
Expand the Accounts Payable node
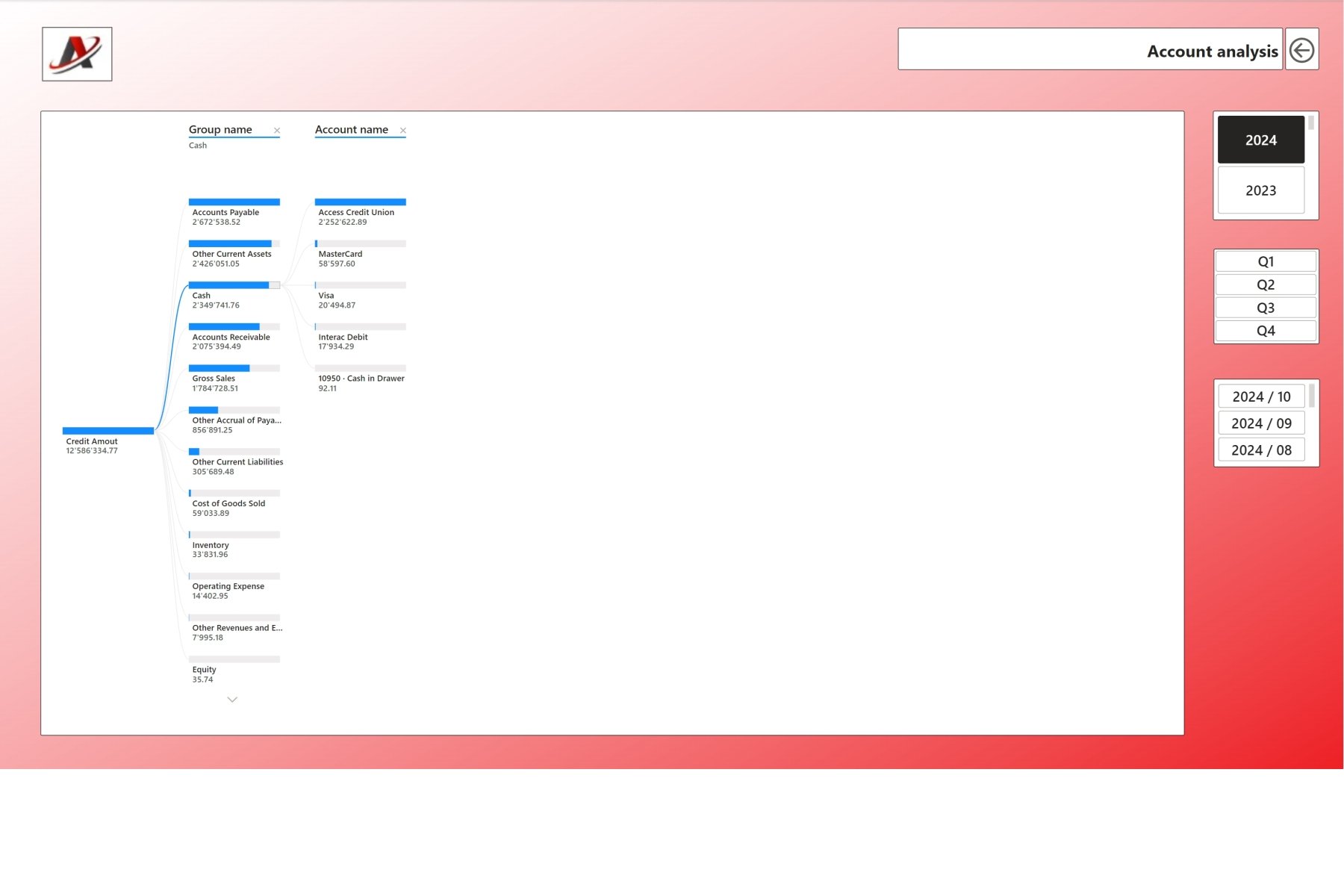[x=234, y=212]
